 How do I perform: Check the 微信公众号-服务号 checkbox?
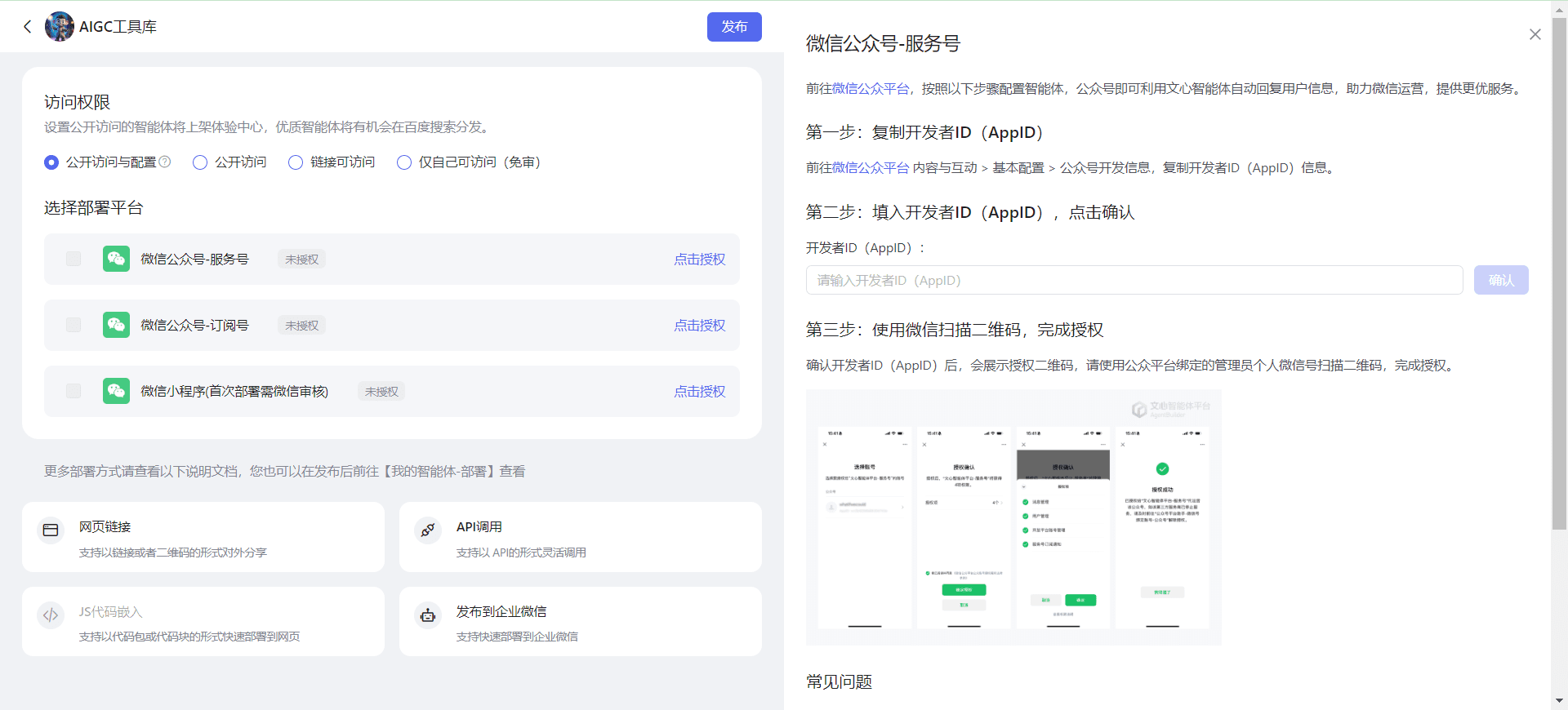[73, 259]
